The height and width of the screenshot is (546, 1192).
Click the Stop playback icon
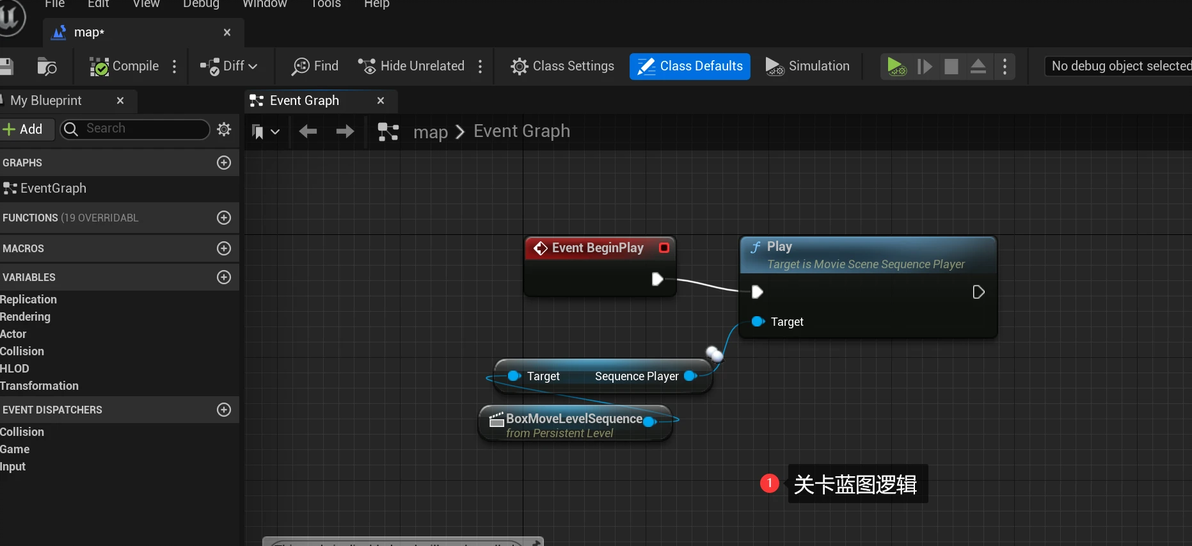coord(951,66)
